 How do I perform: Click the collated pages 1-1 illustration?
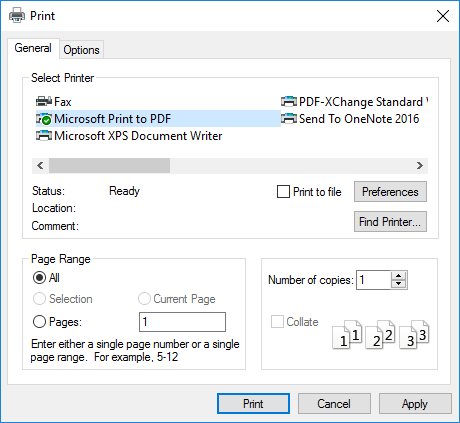[347, 334]
